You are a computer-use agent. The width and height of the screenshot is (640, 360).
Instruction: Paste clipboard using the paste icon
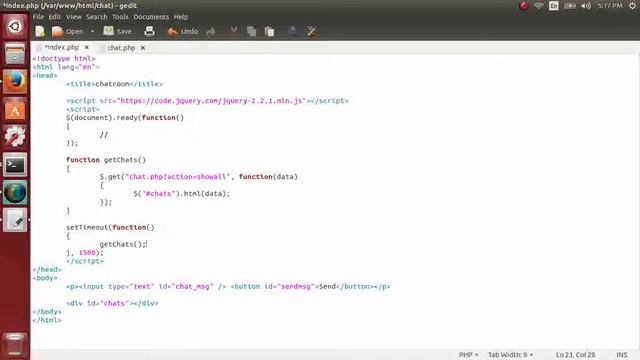pos(269,31)
